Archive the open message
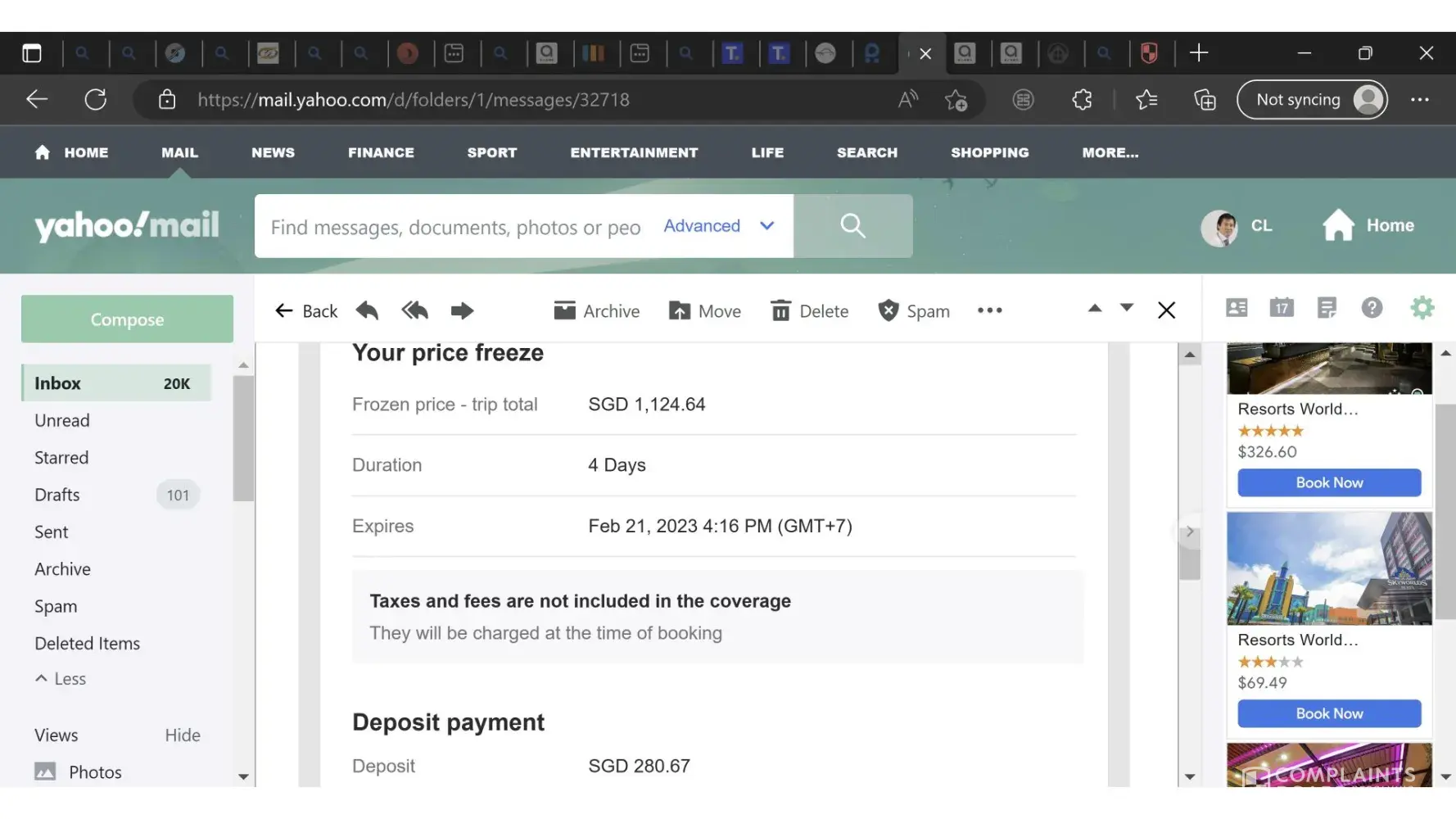The width and height of the screenshot is (1456, 819). [x=596, y=311]
